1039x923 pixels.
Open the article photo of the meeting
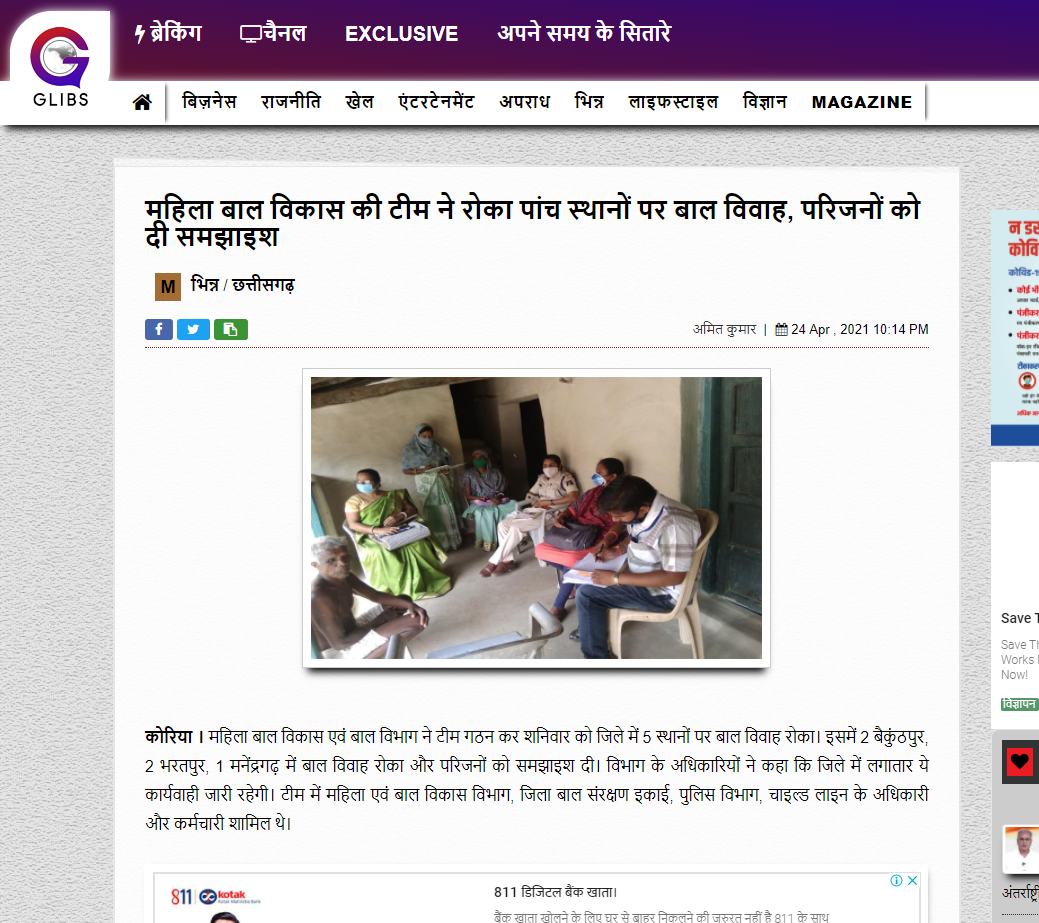point(536,517)
